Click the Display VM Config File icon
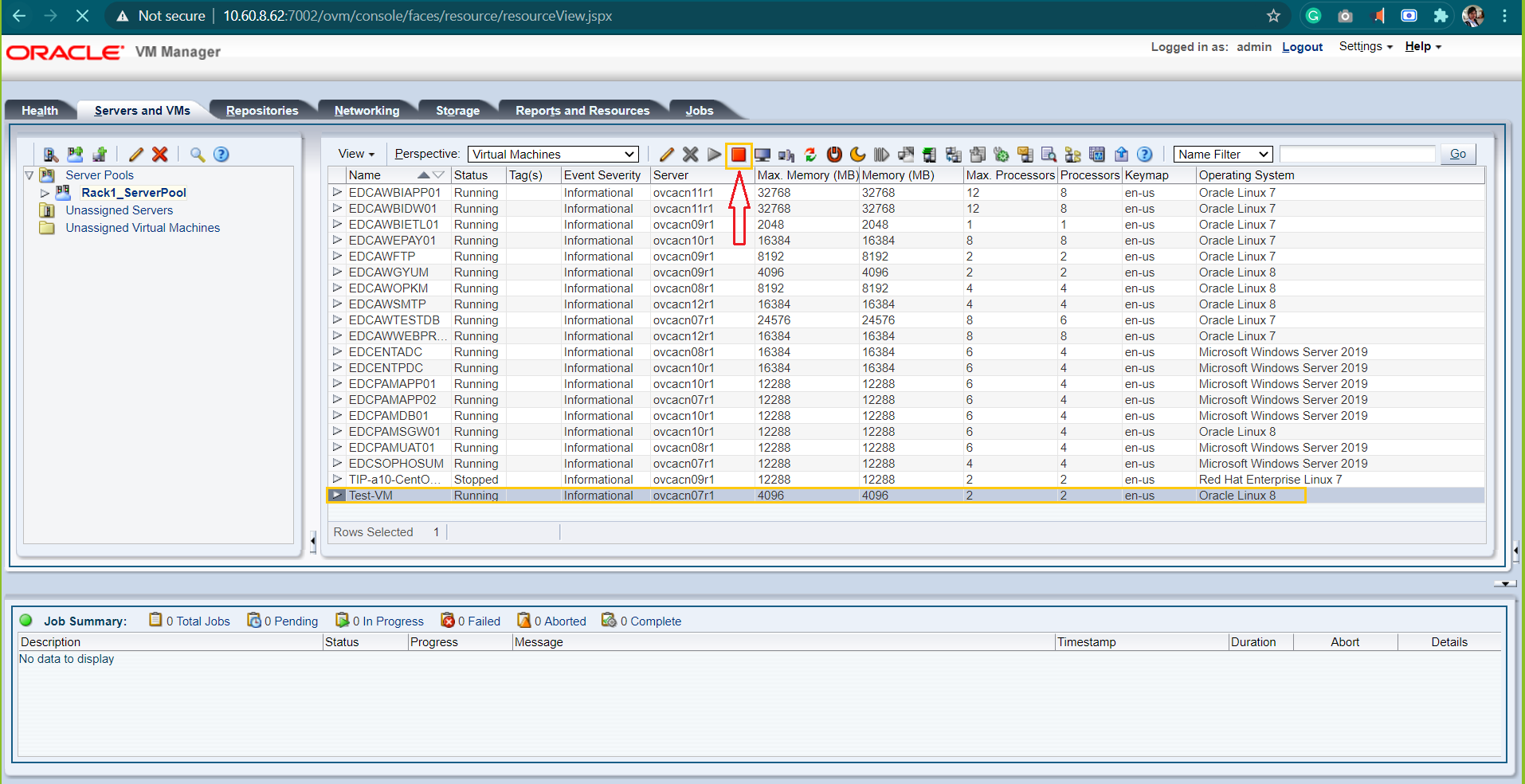 click(1049, 155)
